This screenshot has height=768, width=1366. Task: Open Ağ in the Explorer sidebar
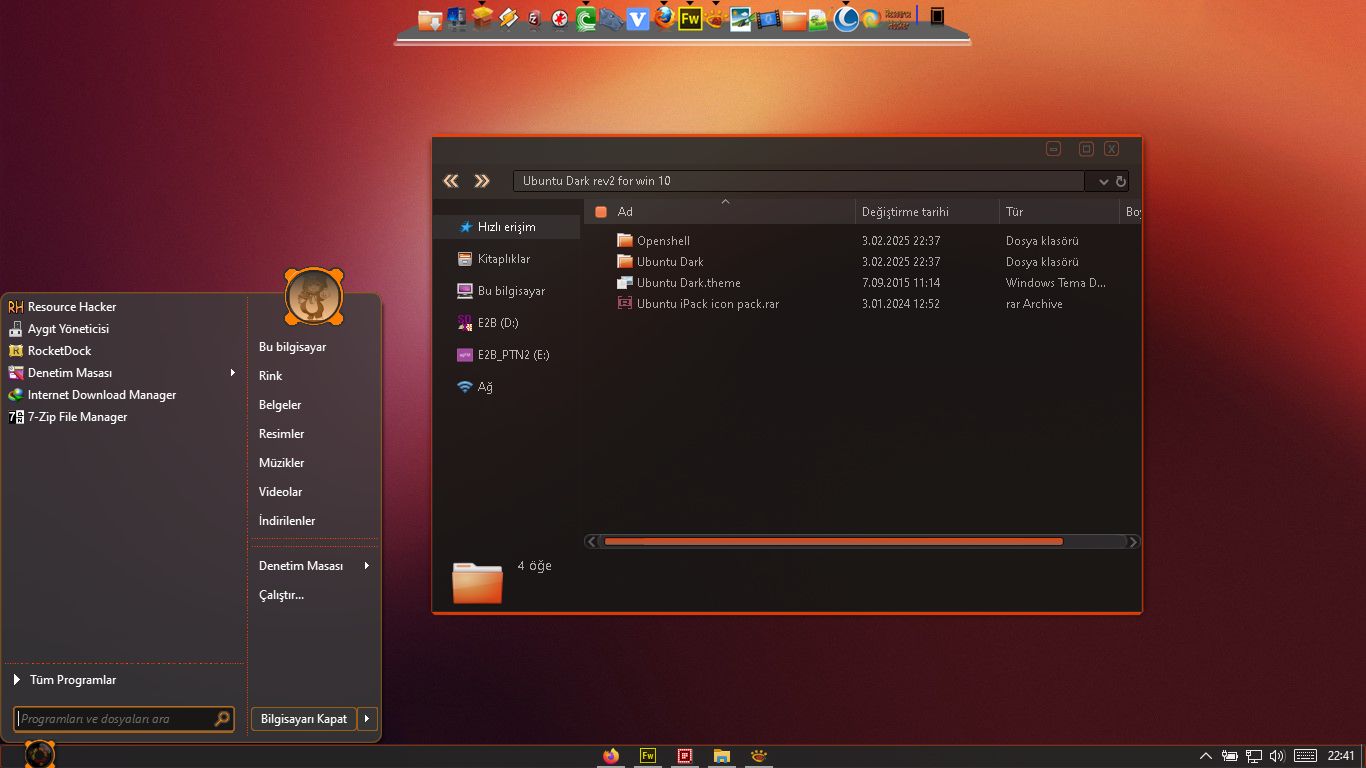tap(484, 387)
